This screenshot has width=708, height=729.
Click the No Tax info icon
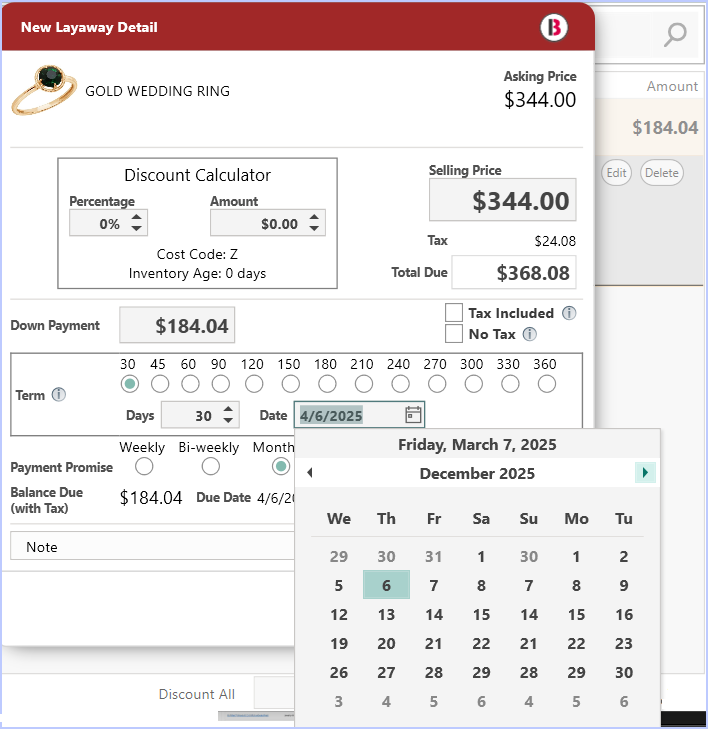click(529, 334)
